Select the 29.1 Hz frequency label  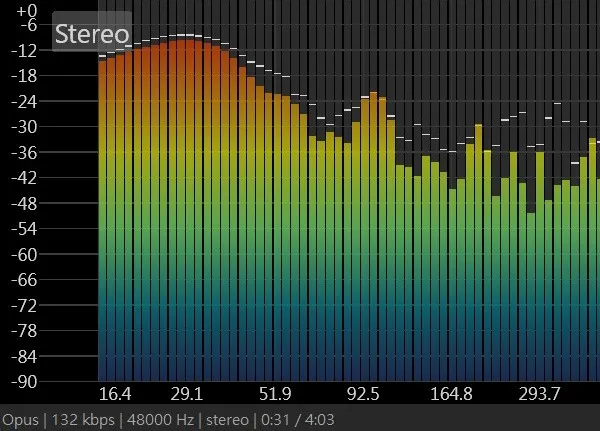tap(187, 392)
